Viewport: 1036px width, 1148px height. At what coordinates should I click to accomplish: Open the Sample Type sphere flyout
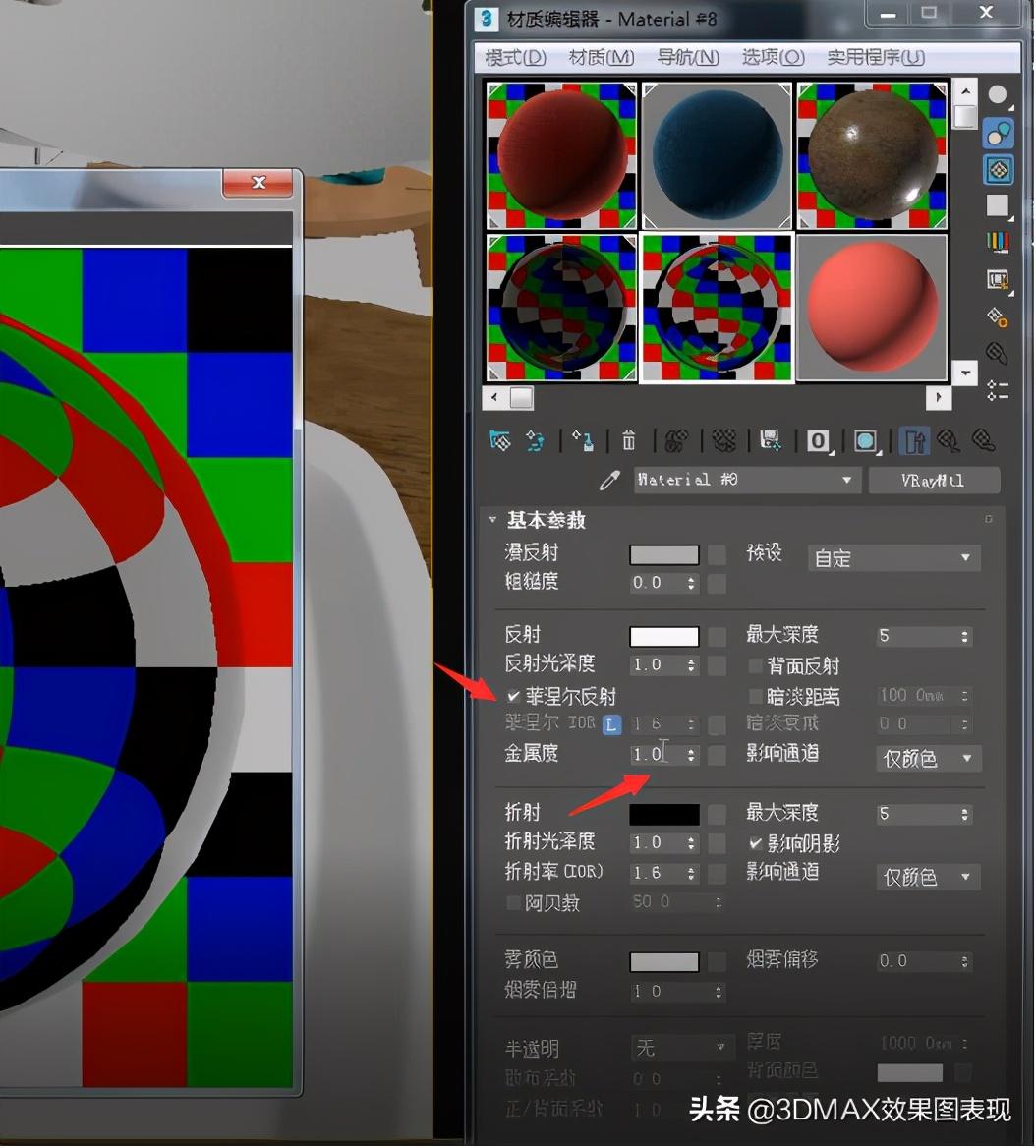coord(998,96)
